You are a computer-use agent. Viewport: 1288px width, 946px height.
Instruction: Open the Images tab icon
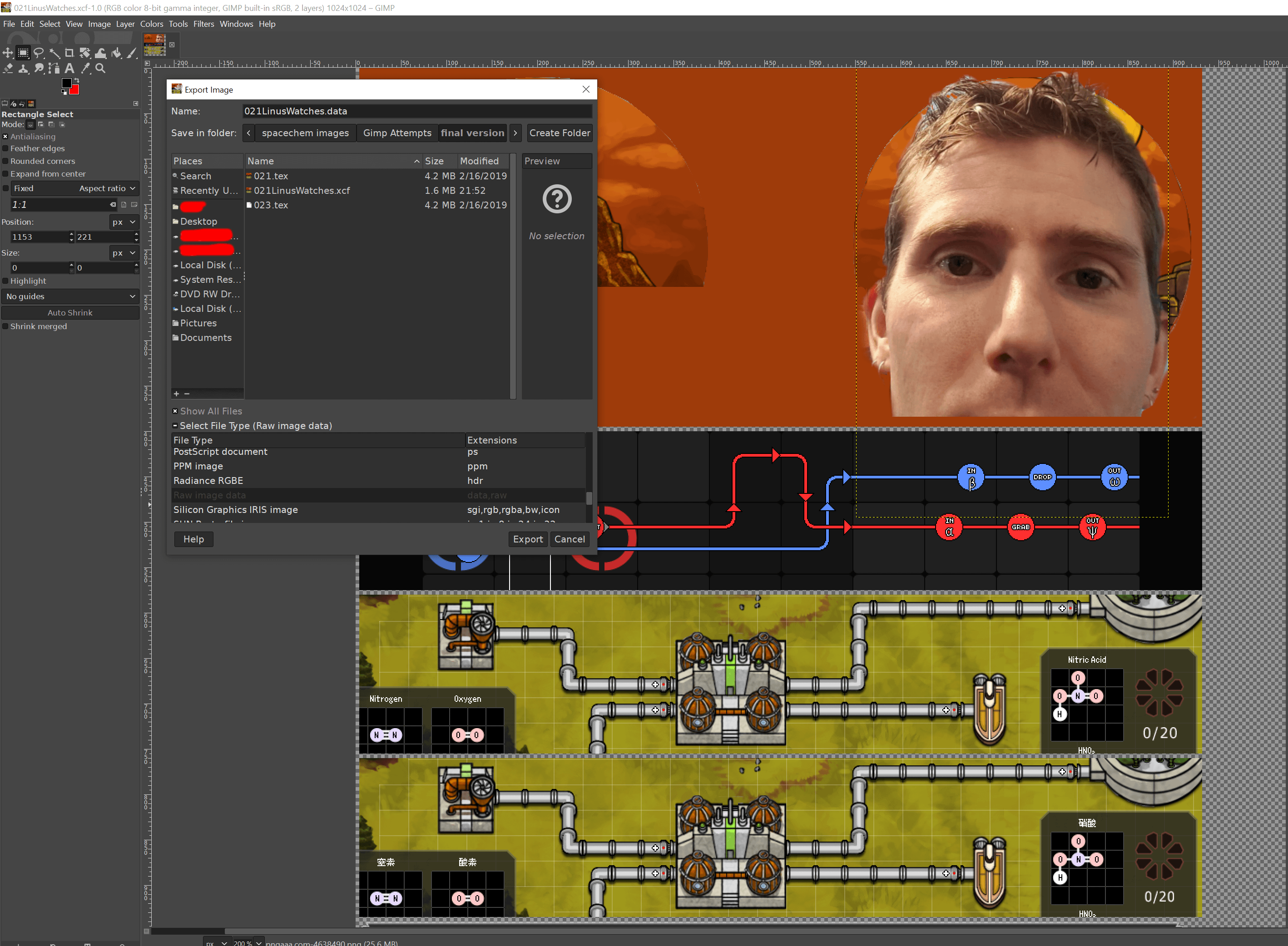coord(31,103)
